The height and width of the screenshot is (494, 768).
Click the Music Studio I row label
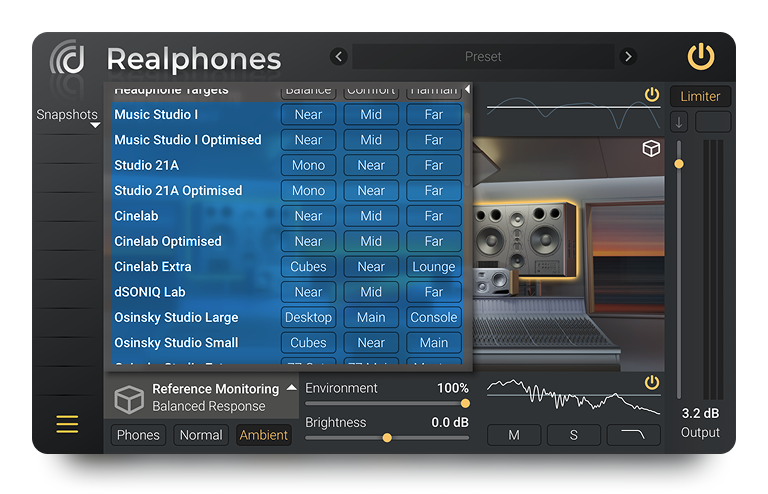click(156, 115)
